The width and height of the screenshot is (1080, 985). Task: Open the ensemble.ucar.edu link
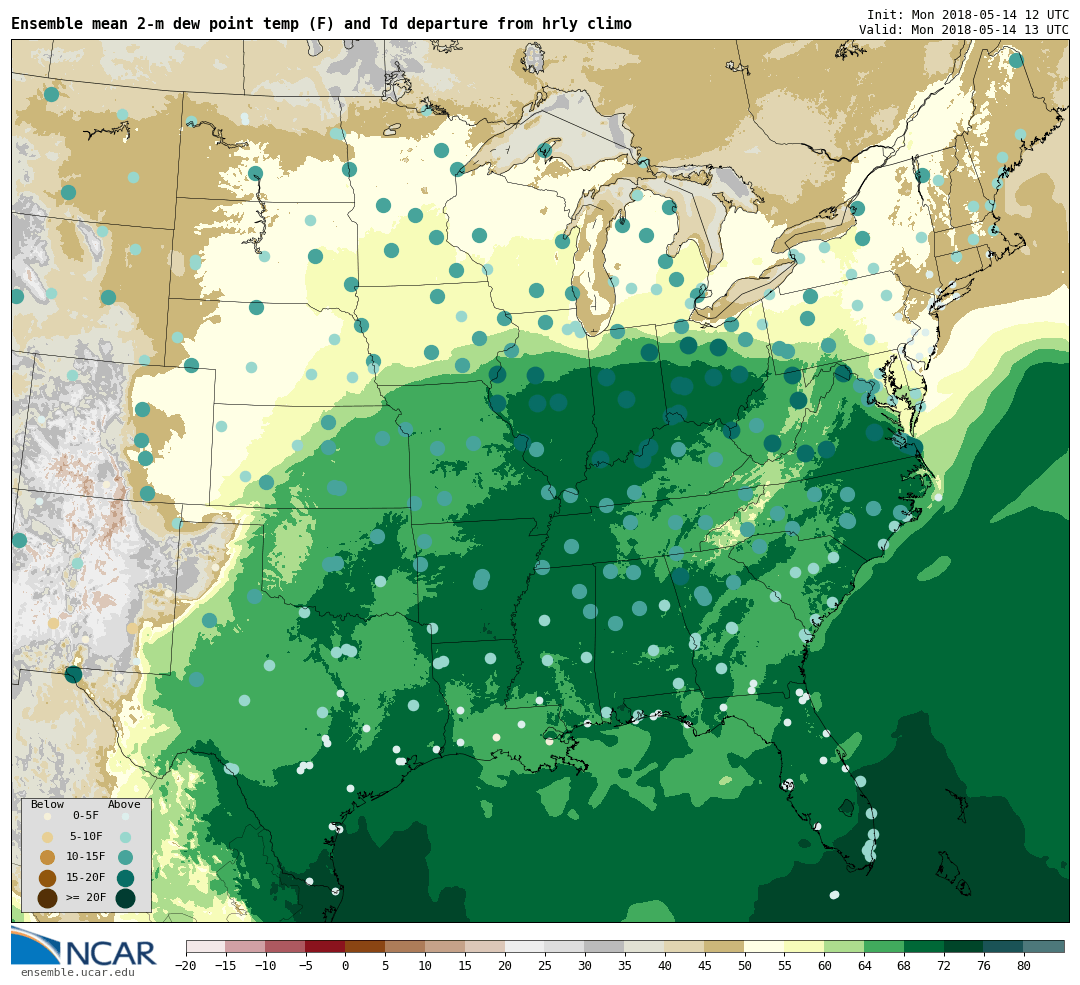(77, 973)
